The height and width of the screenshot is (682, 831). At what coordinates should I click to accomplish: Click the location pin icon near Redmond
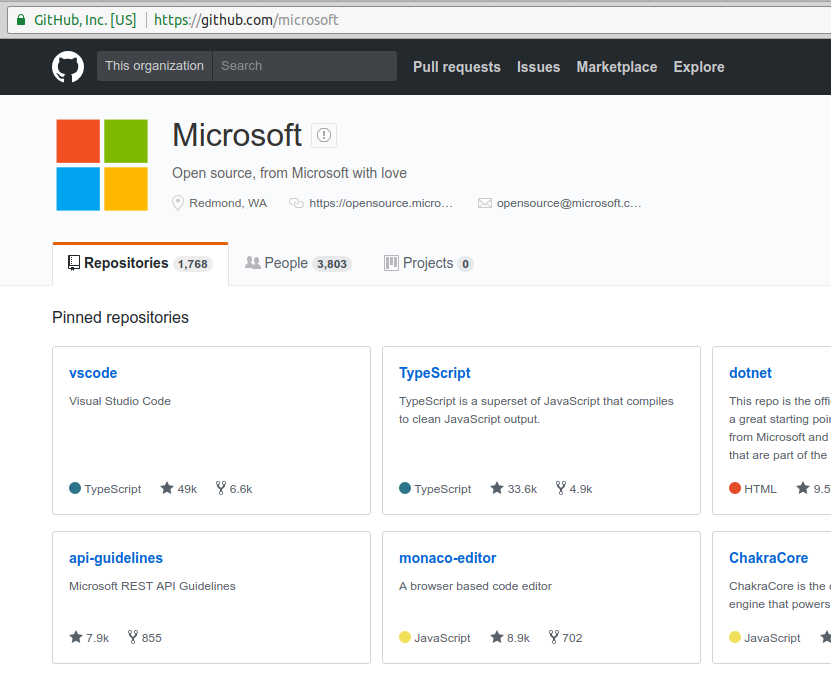[178, 203]
